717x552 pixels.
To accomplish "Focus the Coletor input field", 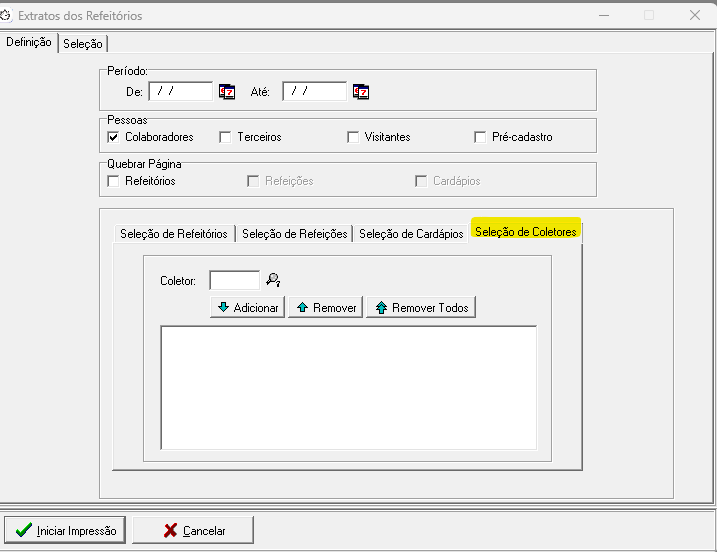I will (234, 281).
